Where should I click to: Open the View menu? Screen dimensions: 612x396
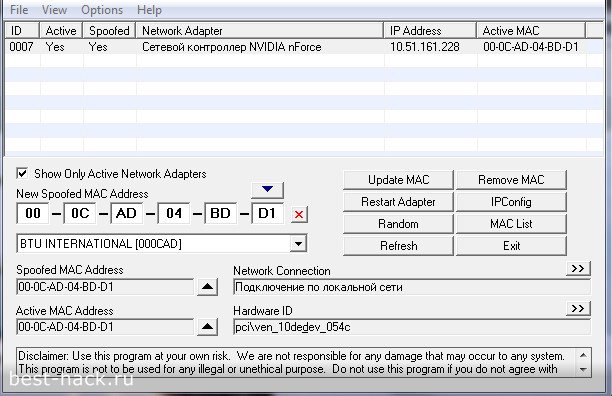(54, 10)
